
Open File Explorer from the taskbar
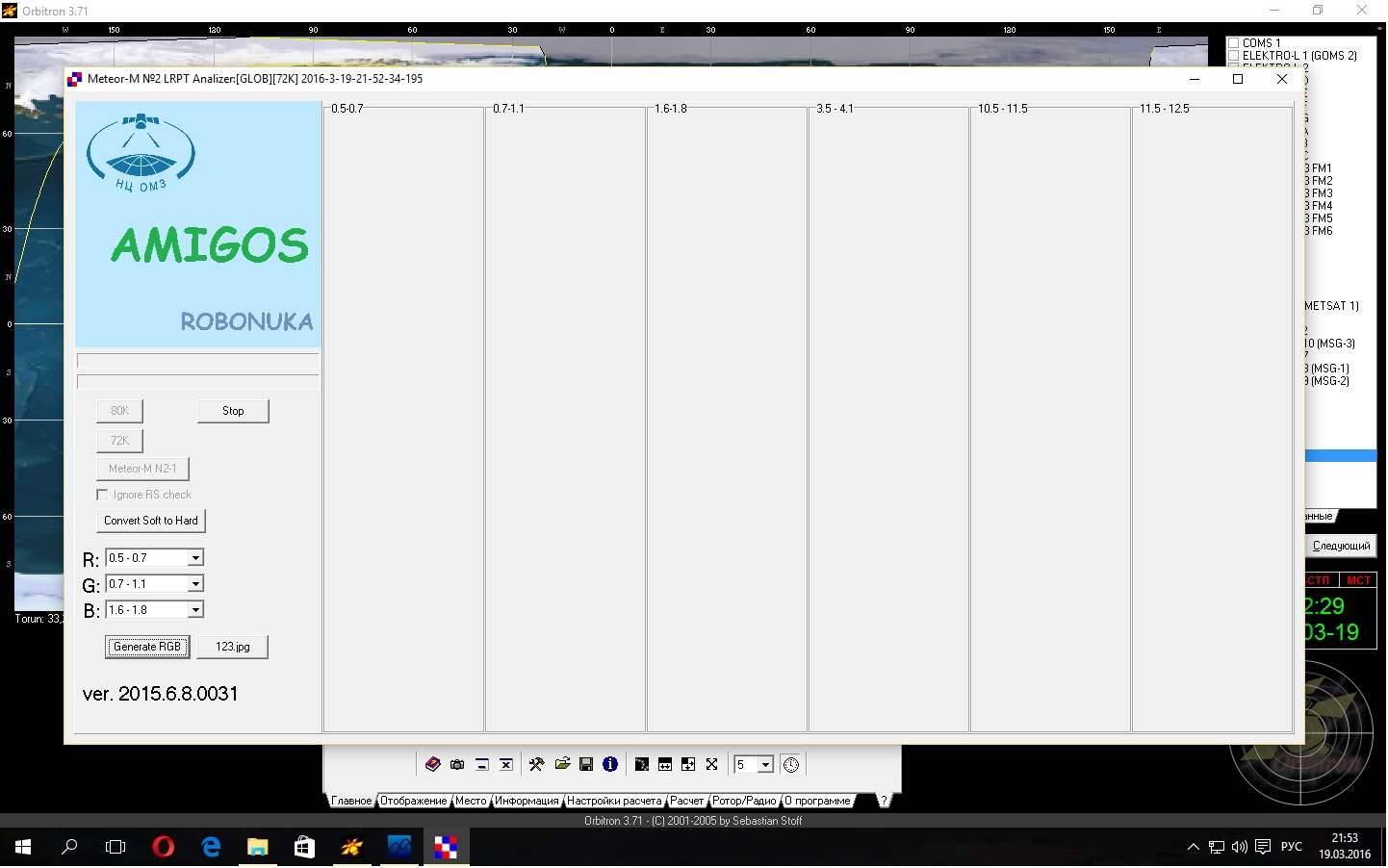257,848
